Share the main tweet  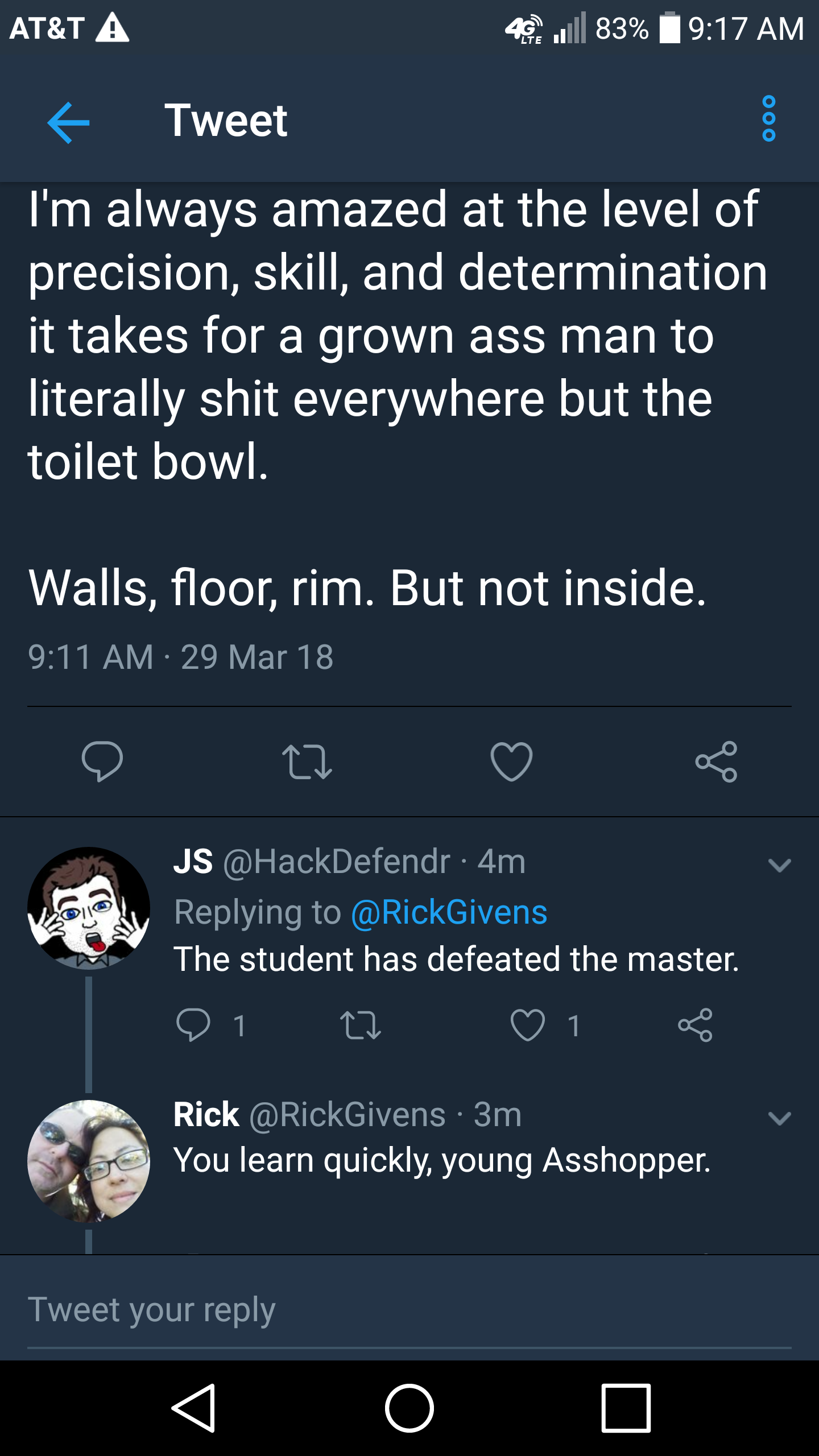pos(716,762)
